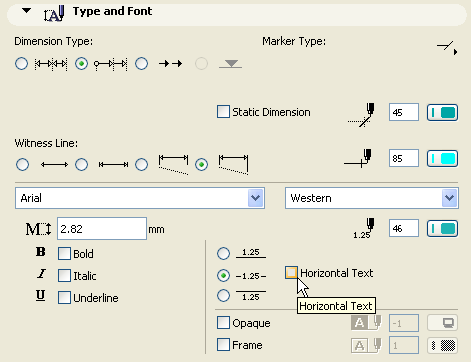This screenshot has width=471, height=362.
Task: Open the pen color swatch next to 46
Action: (x=443, y=229)
